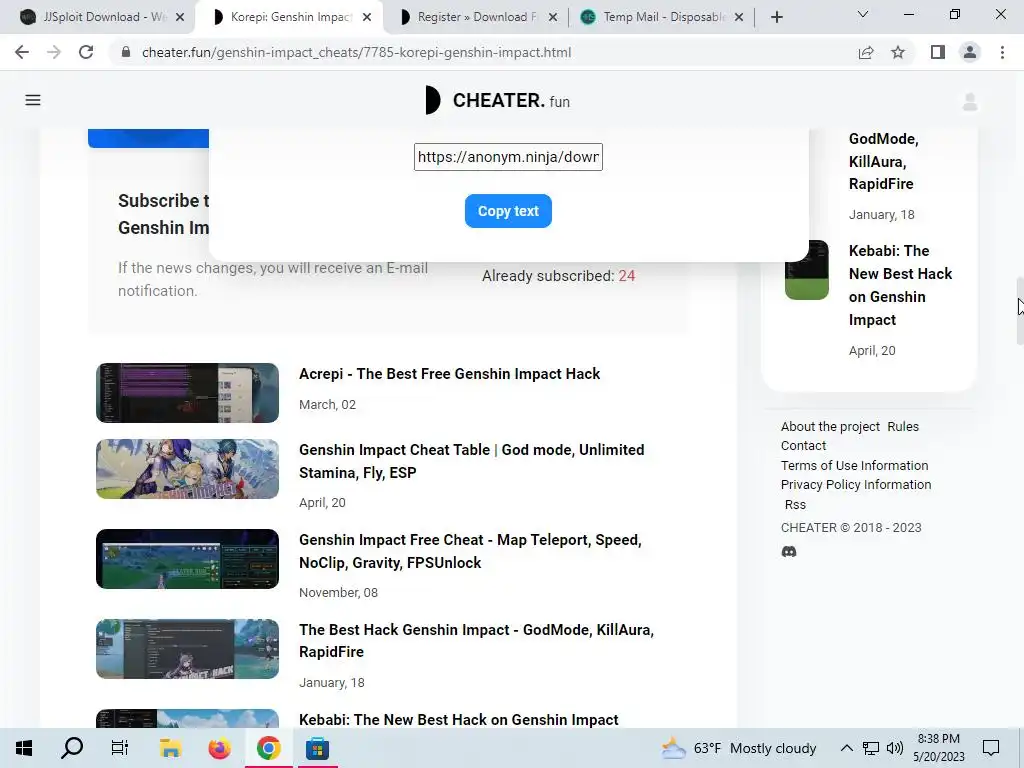This screenshot has height=768, width=1024.
Task: View site info via lock icon
Action: coord(126,52)
